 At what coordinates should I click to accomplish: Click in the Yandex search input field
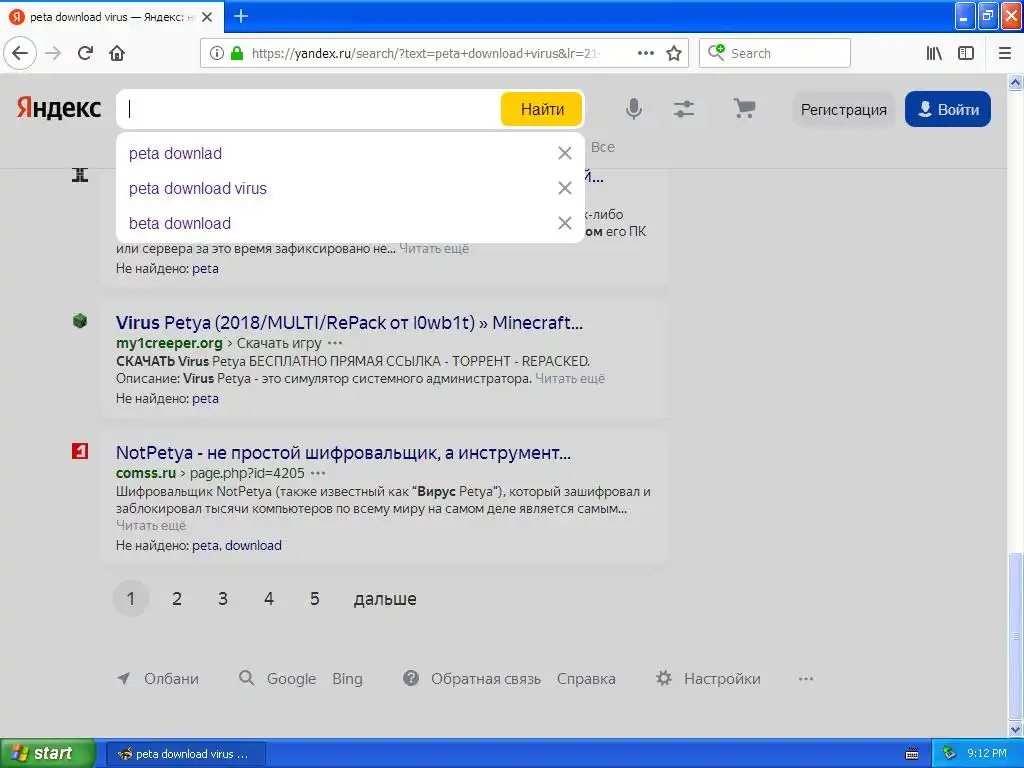[308, 109]
